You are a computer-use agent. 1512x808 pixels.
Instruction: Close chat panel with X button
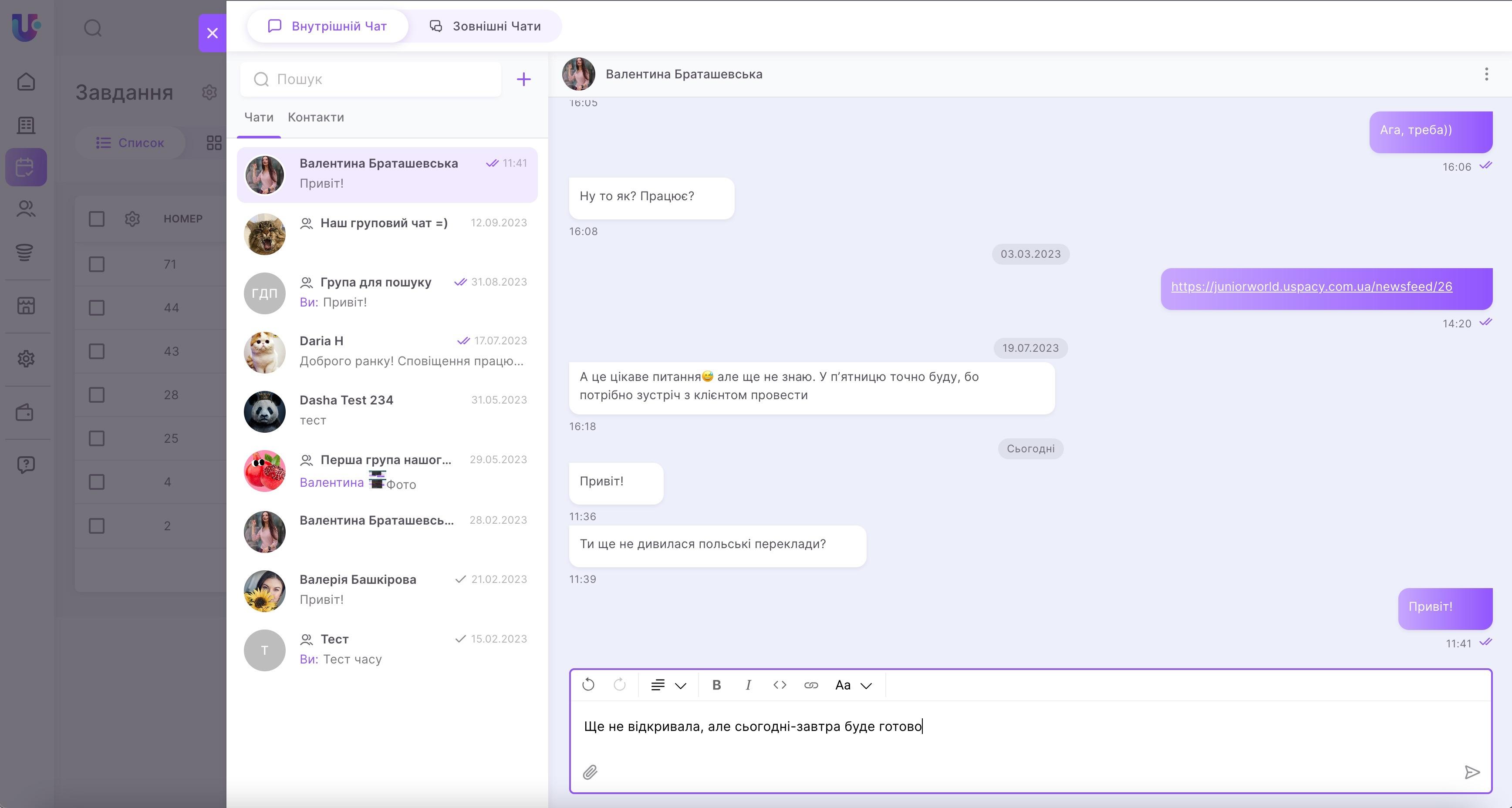pyautogui.click(x=213, y=33)
